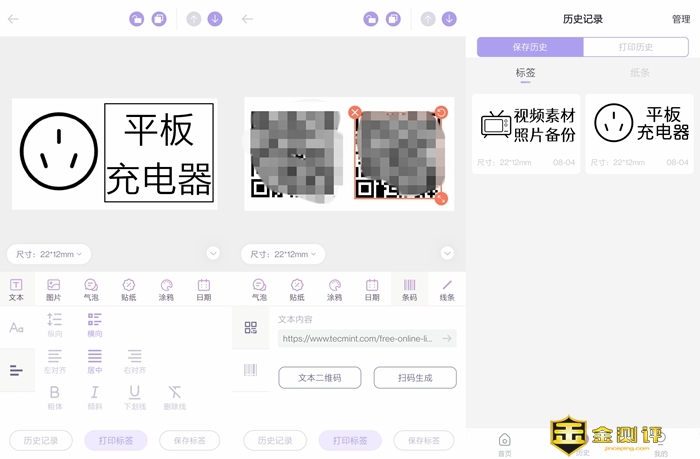Viewport: 700px width, 459px height.
Task: Switch to the 打印历史 tab
Action: coord(637,47)
